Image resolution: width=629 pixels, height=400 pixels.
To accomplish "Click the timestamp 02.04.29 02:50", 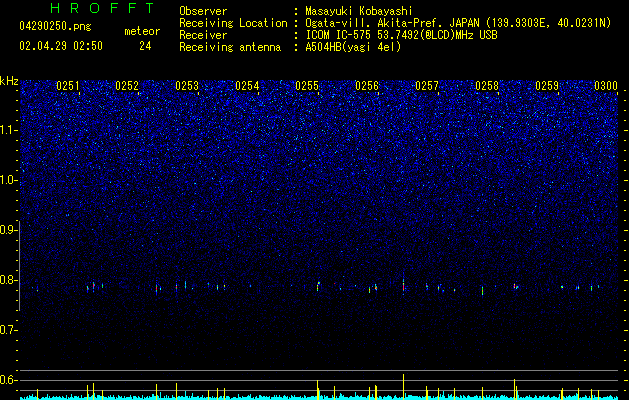I will (x=61, y=46).
